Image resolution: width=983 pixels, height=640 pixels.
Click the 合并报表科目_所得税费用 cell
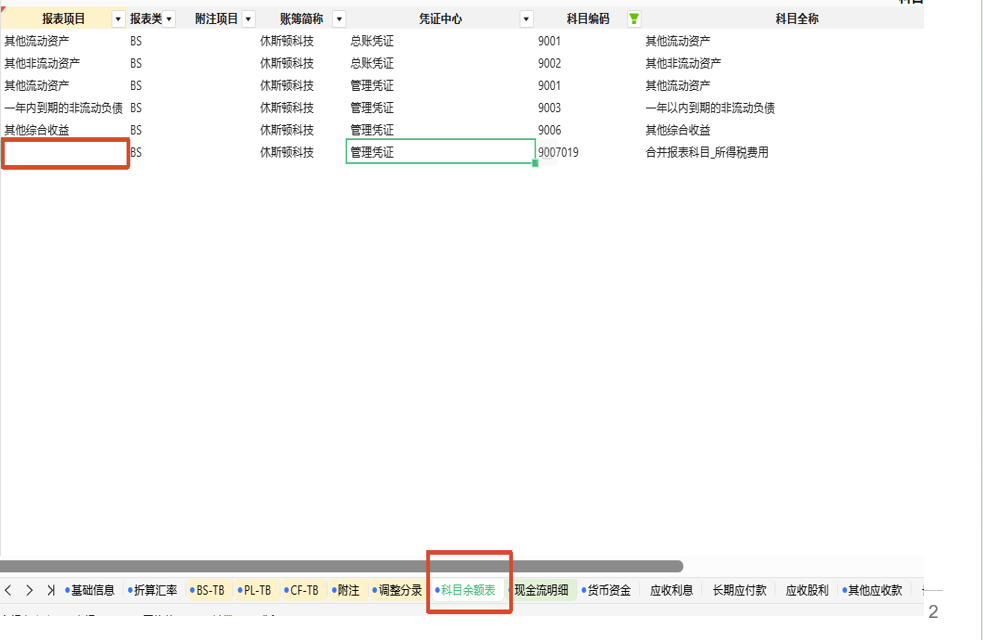tap(707, 152)
